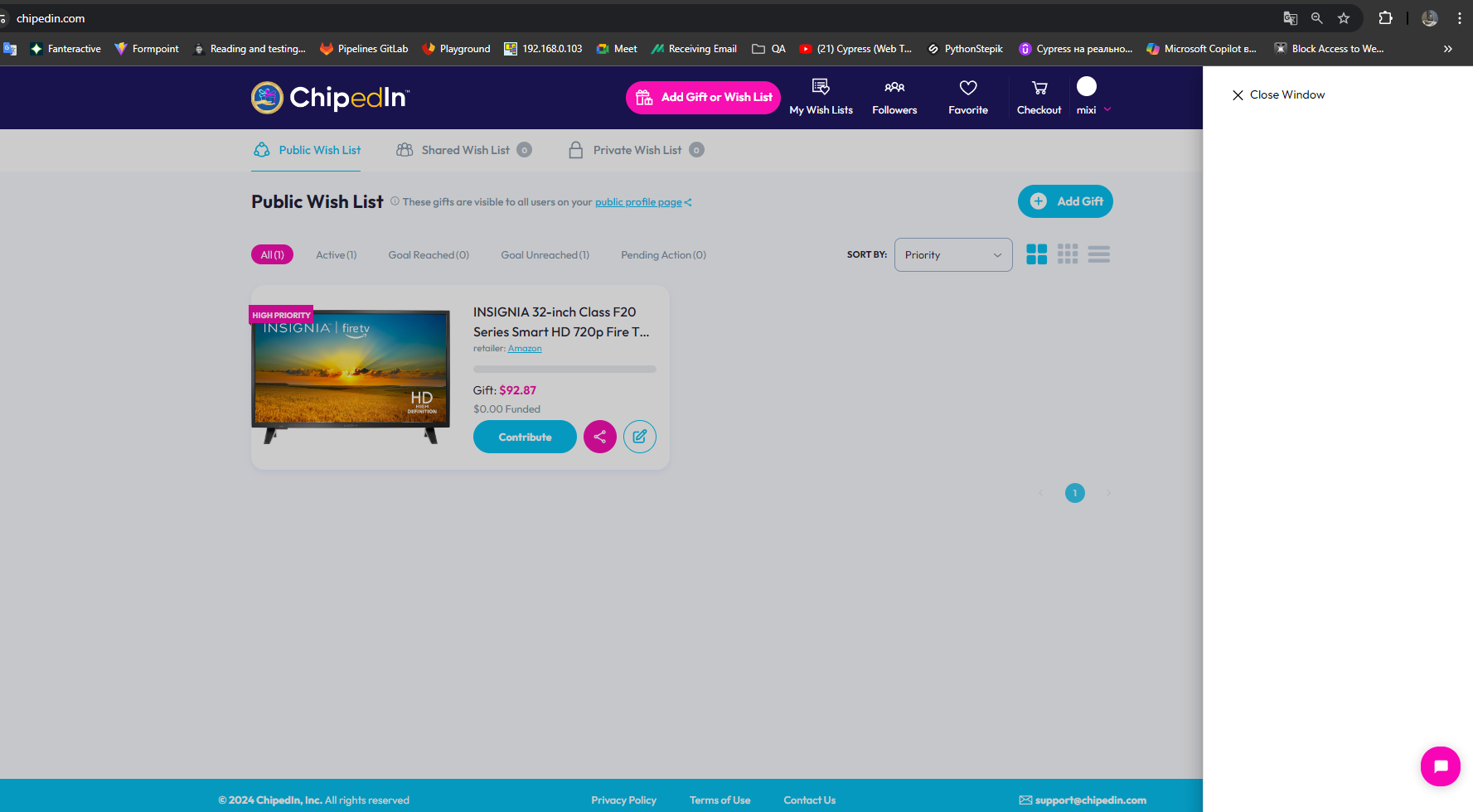Select the Active (1) filter

coord(336,254)
